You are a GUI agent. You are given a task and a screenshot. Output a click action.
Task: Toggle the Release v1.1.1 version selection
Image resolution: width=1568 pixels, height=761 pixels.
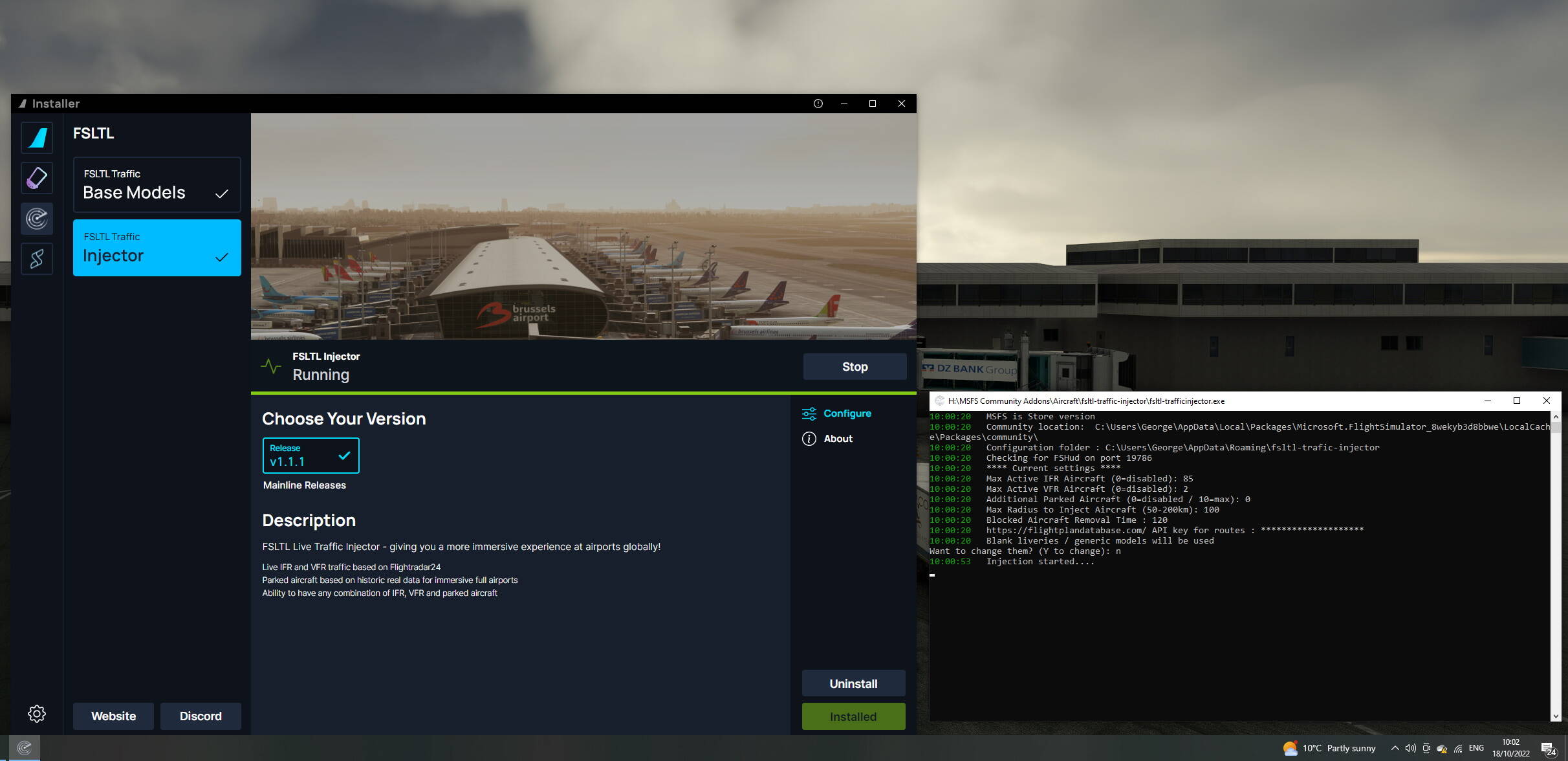[x=311, y=455]
